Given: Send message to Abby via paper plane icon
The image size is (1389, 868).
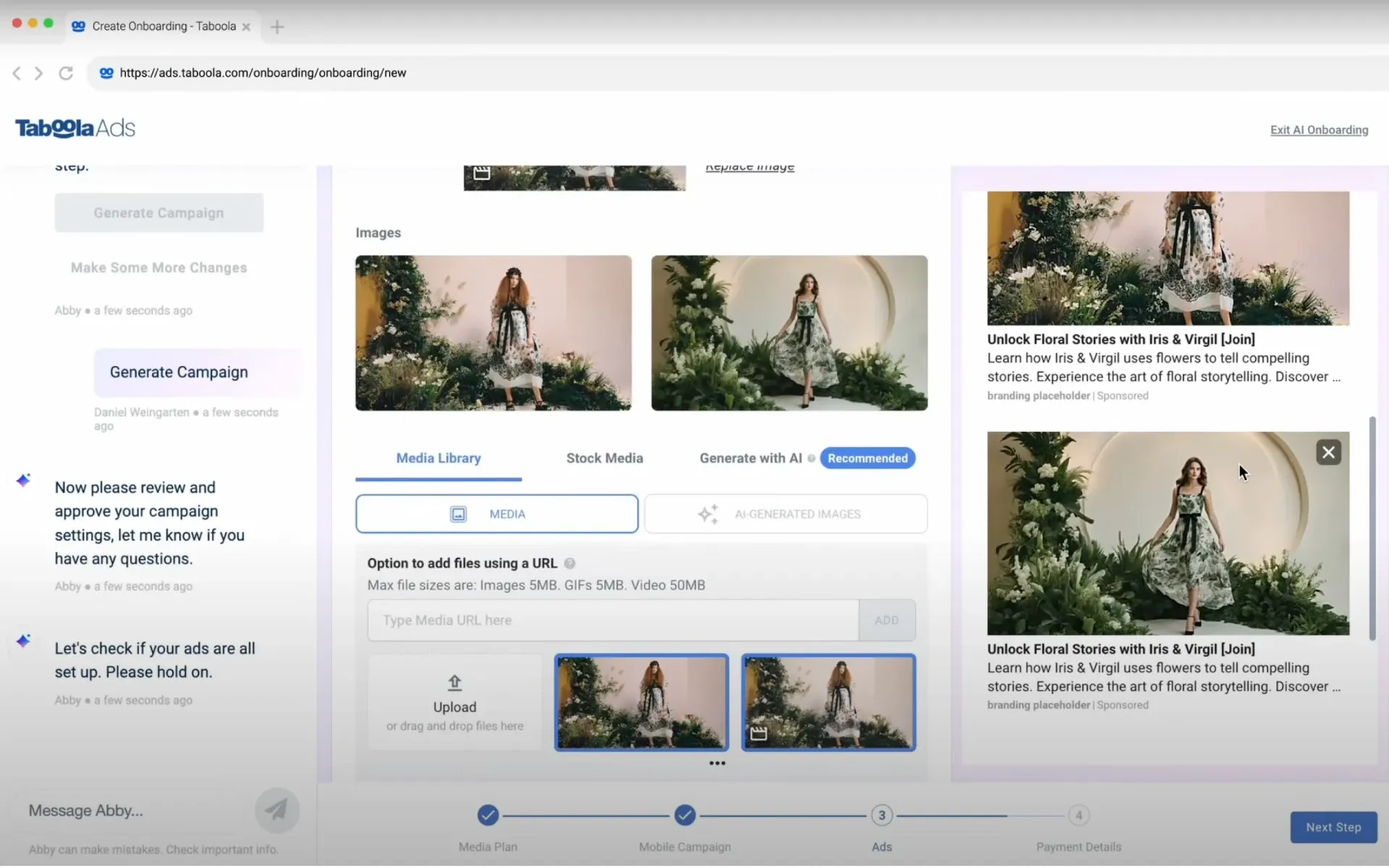Looking at the screenshot, I should 277,810.
